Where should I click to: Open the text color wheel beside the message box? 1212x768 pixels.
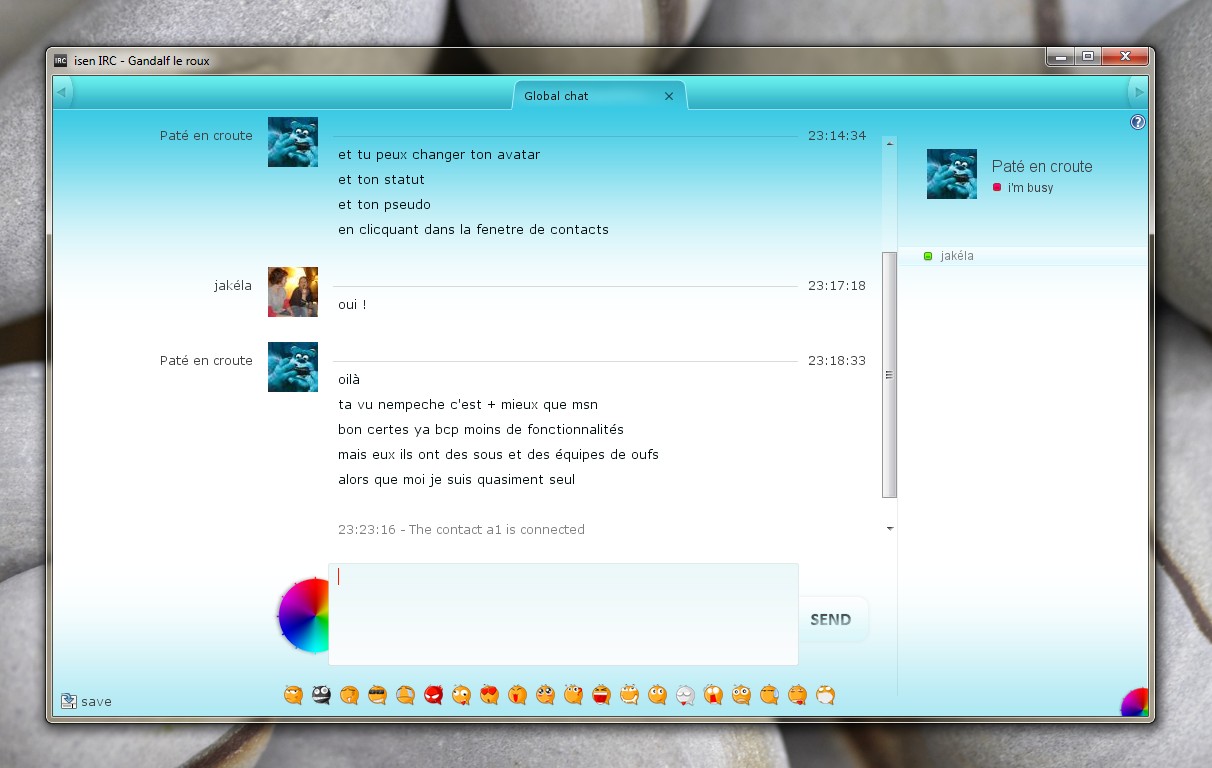[x=303, y=616]
